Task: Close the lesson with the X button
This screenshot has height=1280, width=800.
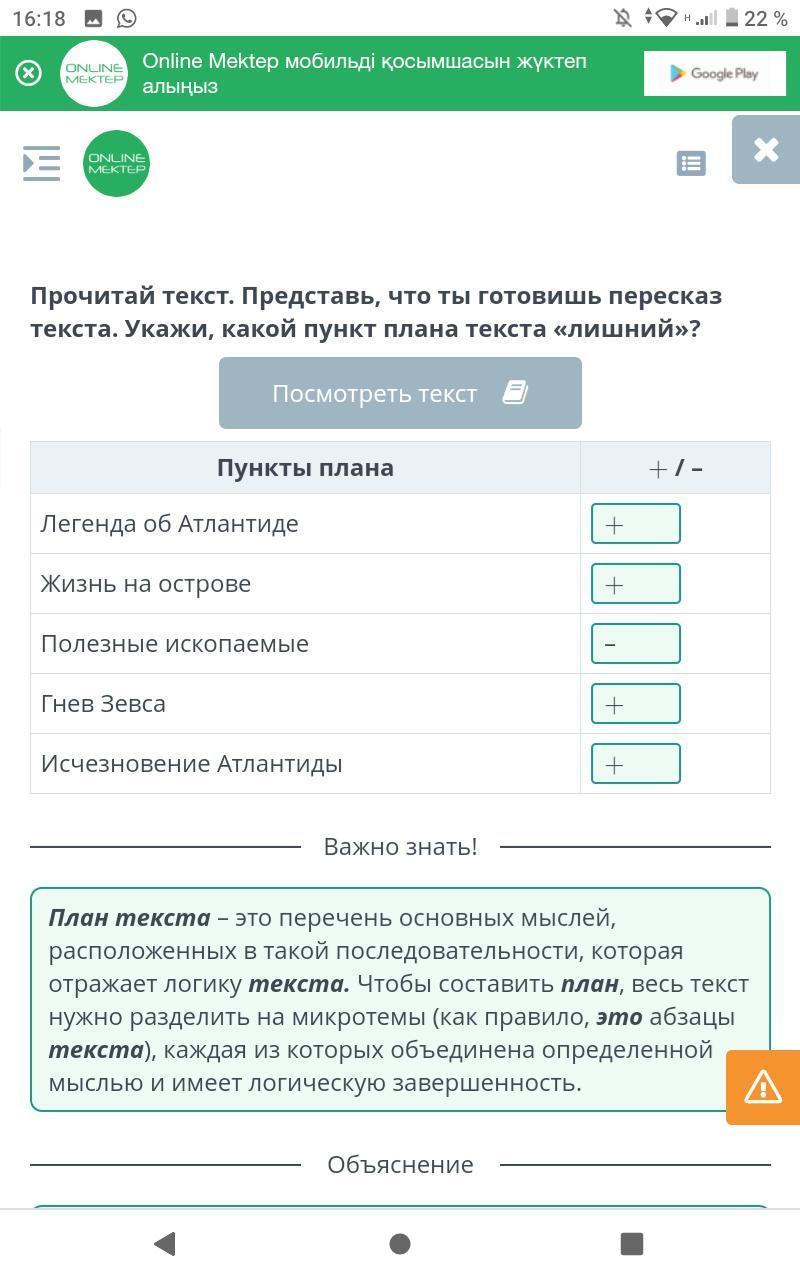Action: tap(766, 150)
